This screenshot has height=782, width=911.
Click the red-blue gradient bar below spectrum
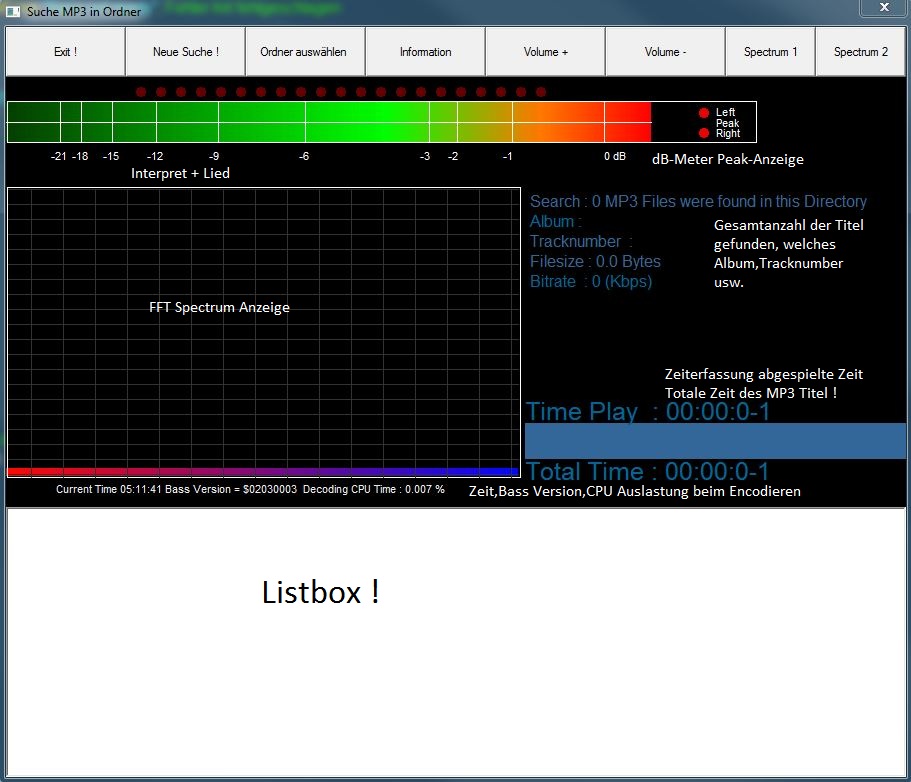pos(263,471)
